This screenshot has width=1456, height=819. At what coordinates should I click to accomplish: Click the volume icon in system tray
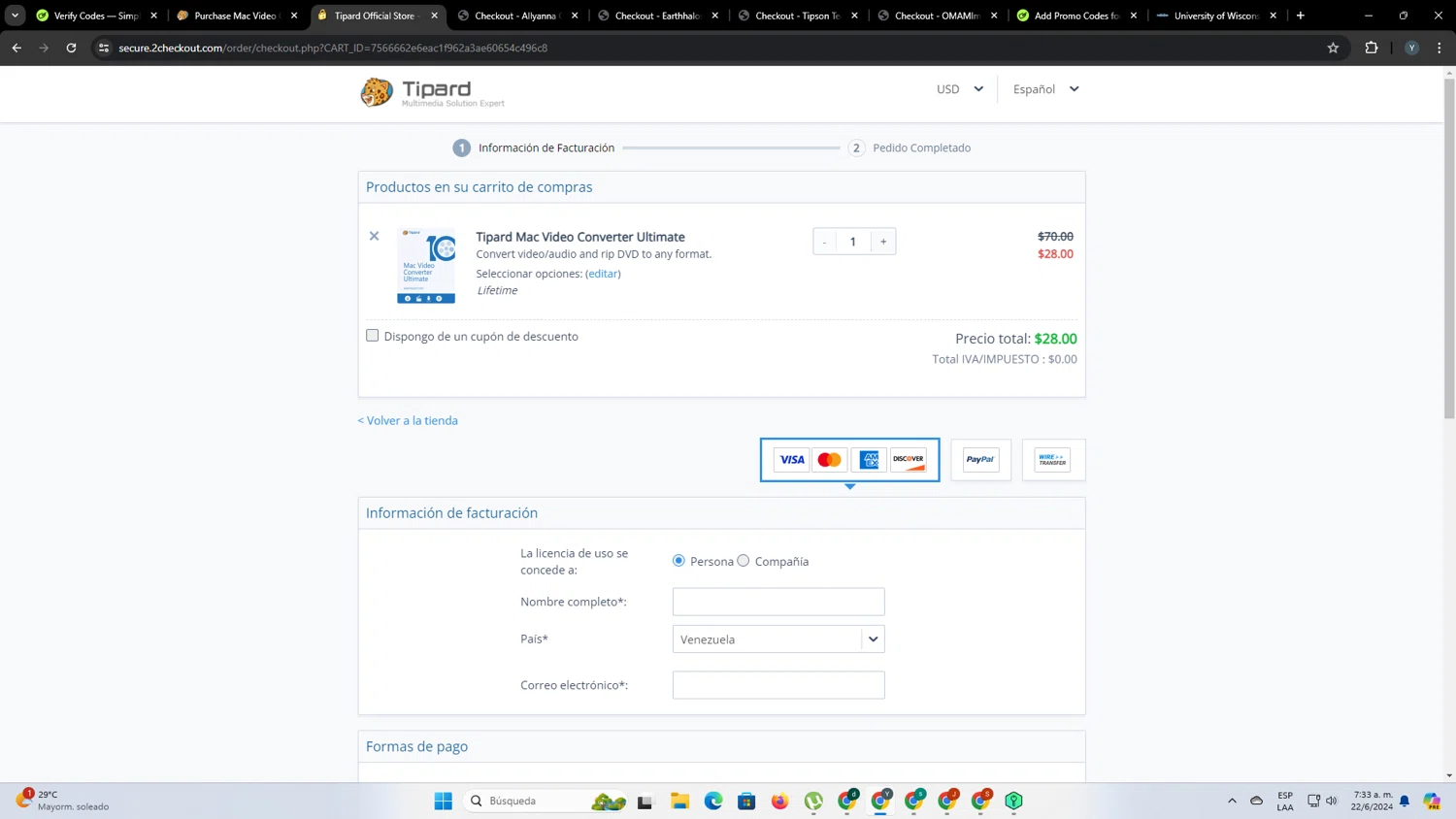[1332, 801]
